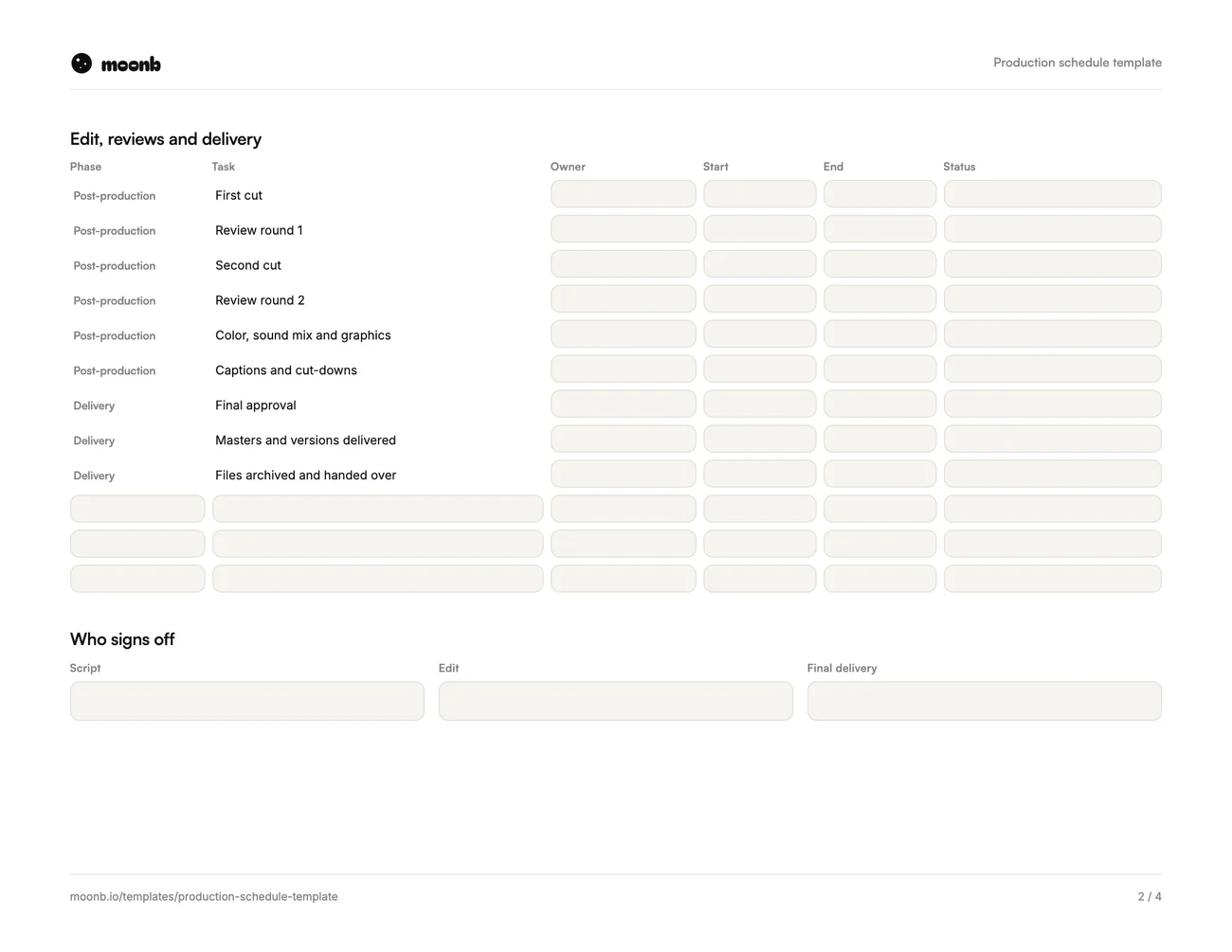Focus the Final delivery sign-off field
The width and height of the screenshot is (1232, 952).
985,701
